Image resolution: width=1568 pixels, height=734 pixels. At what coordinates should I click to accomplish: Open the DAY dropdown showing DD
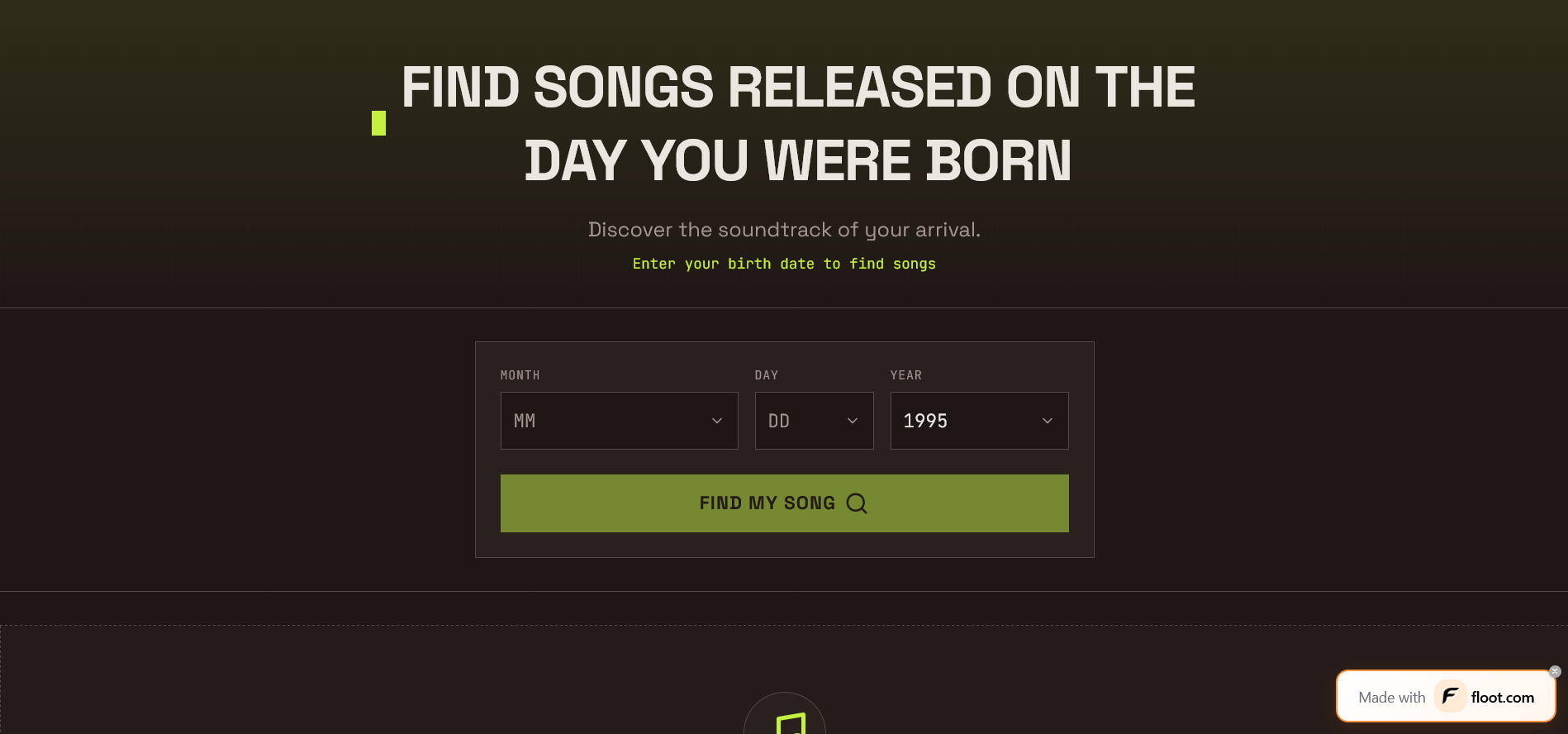(x=814, y=421)
